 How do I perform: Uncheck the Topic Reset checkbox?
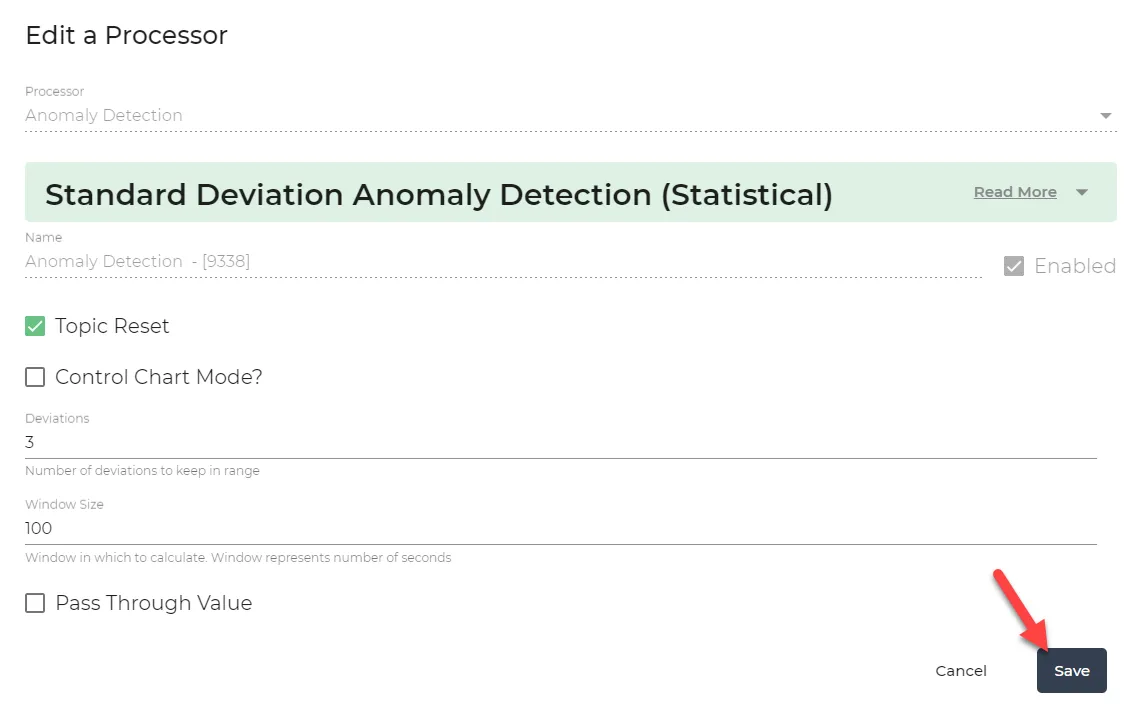[35, 325]
